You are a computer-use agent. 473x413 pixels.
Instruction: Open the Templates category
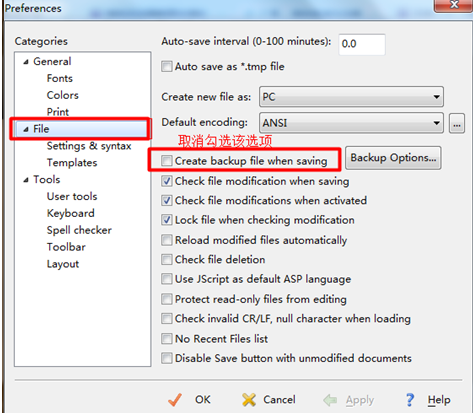pos(72,163)
